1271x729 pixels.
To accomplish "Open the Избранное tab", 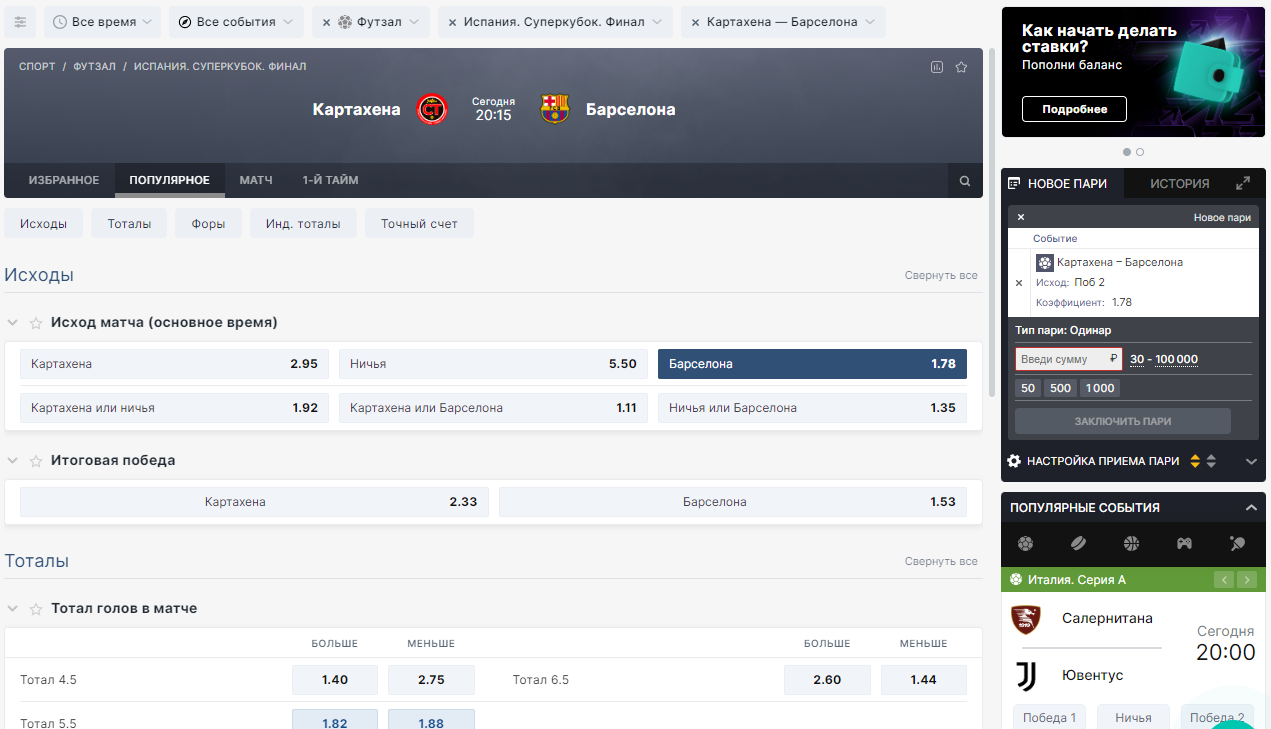I will click(64, 181).
